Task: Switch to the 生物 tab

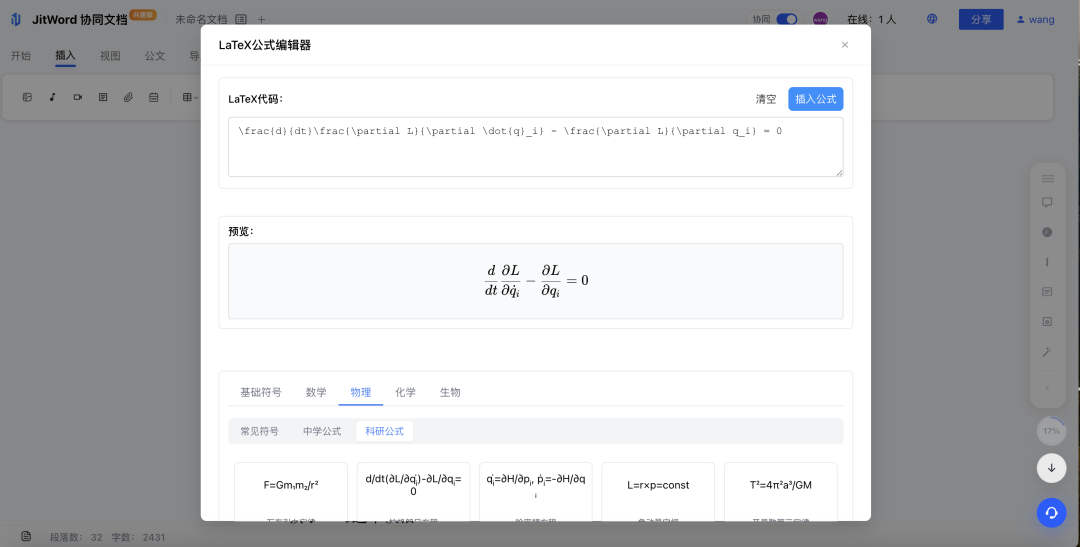Action: click(x=450, y=392)
